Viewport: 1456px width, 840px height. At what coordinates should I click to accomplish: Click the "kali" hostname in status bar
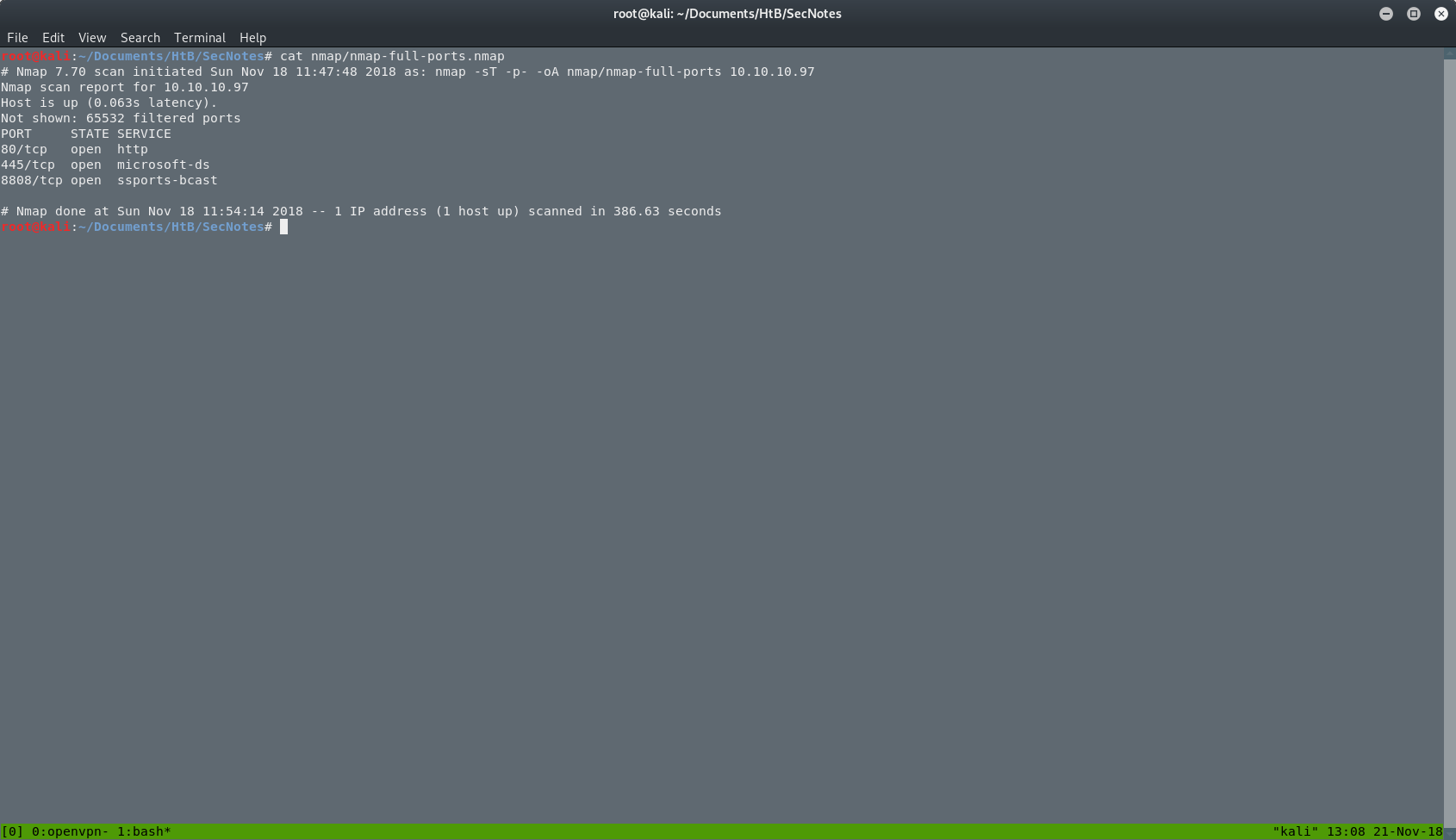point(1295,831)
